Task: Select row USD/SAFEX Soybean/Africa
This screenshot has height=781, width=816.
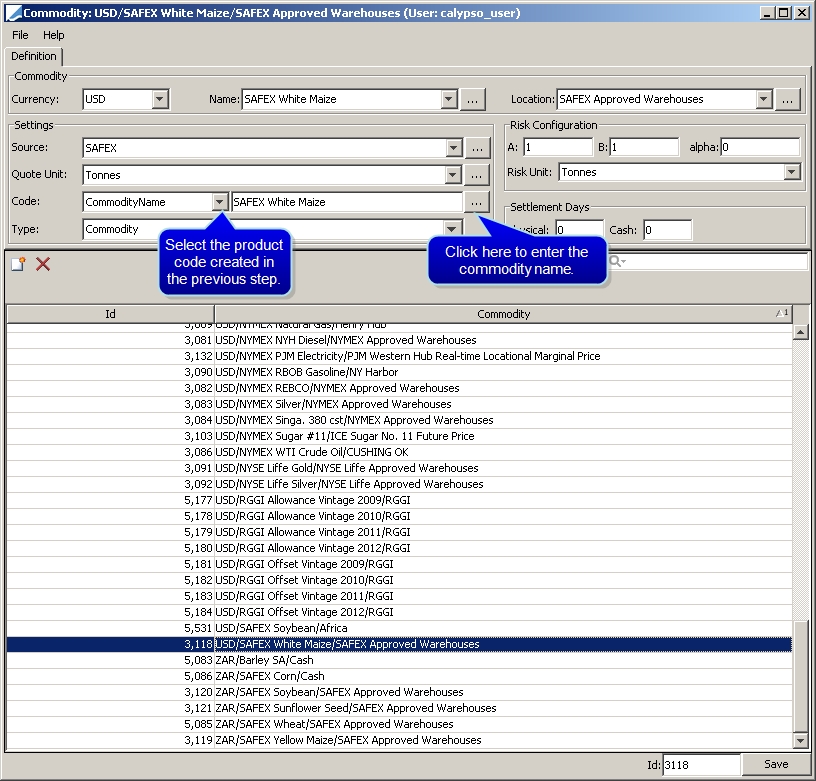Action: click(399, 628)
